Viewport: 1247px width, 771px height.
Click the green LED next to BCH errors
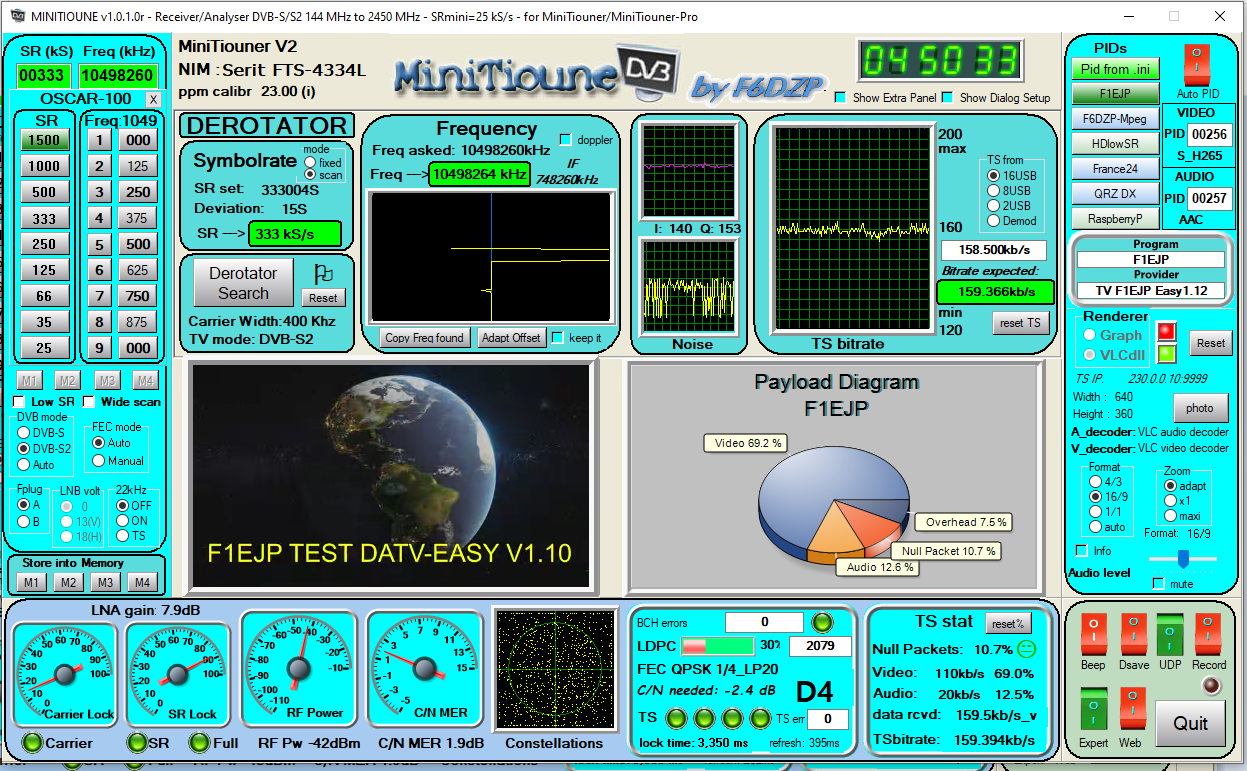(821, 622)
